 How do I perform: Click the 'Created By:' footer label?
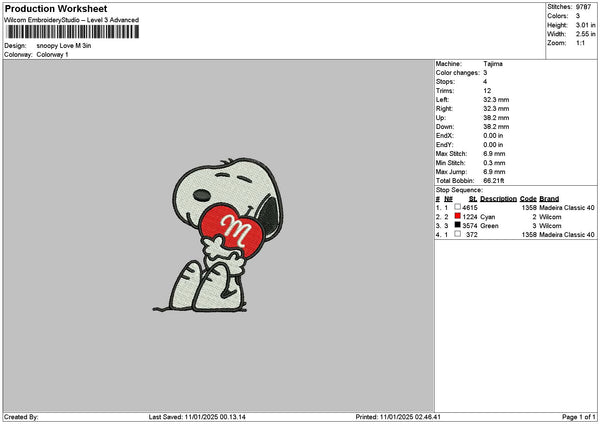21,417
